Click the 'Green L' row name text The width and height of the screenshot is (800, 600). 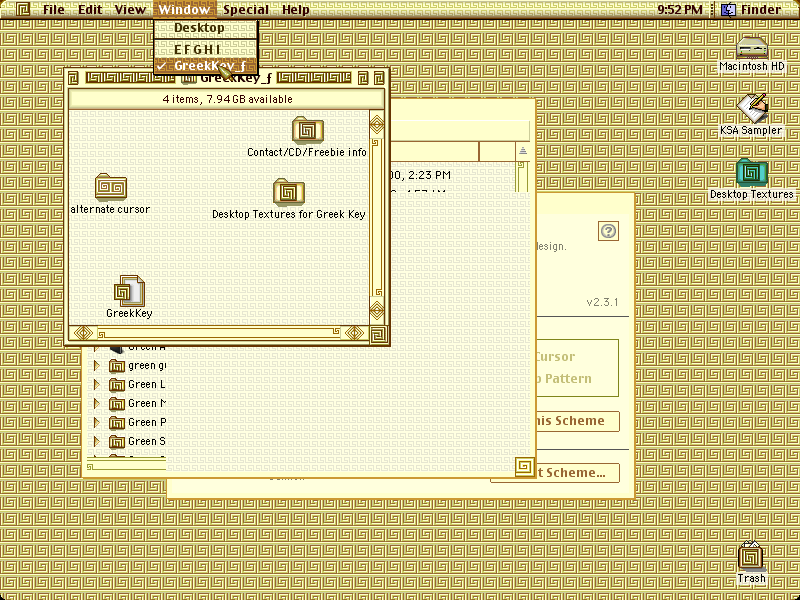coord(146,385)
